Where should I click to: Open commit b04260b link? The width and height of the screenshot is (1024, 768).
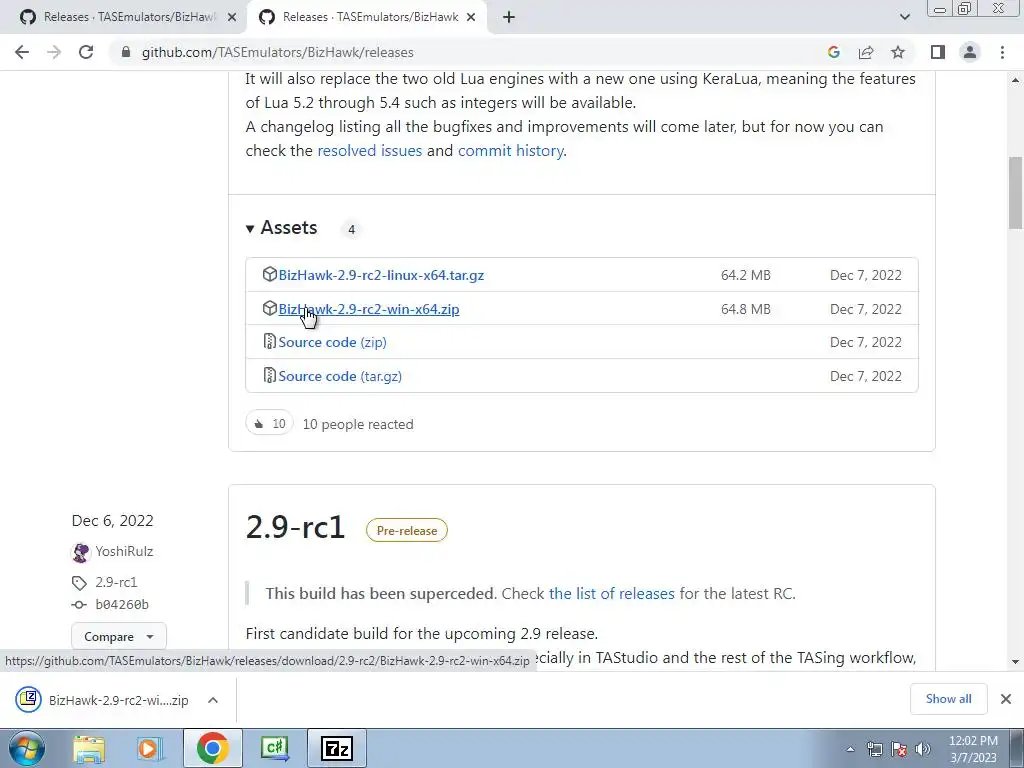[122, 605]
